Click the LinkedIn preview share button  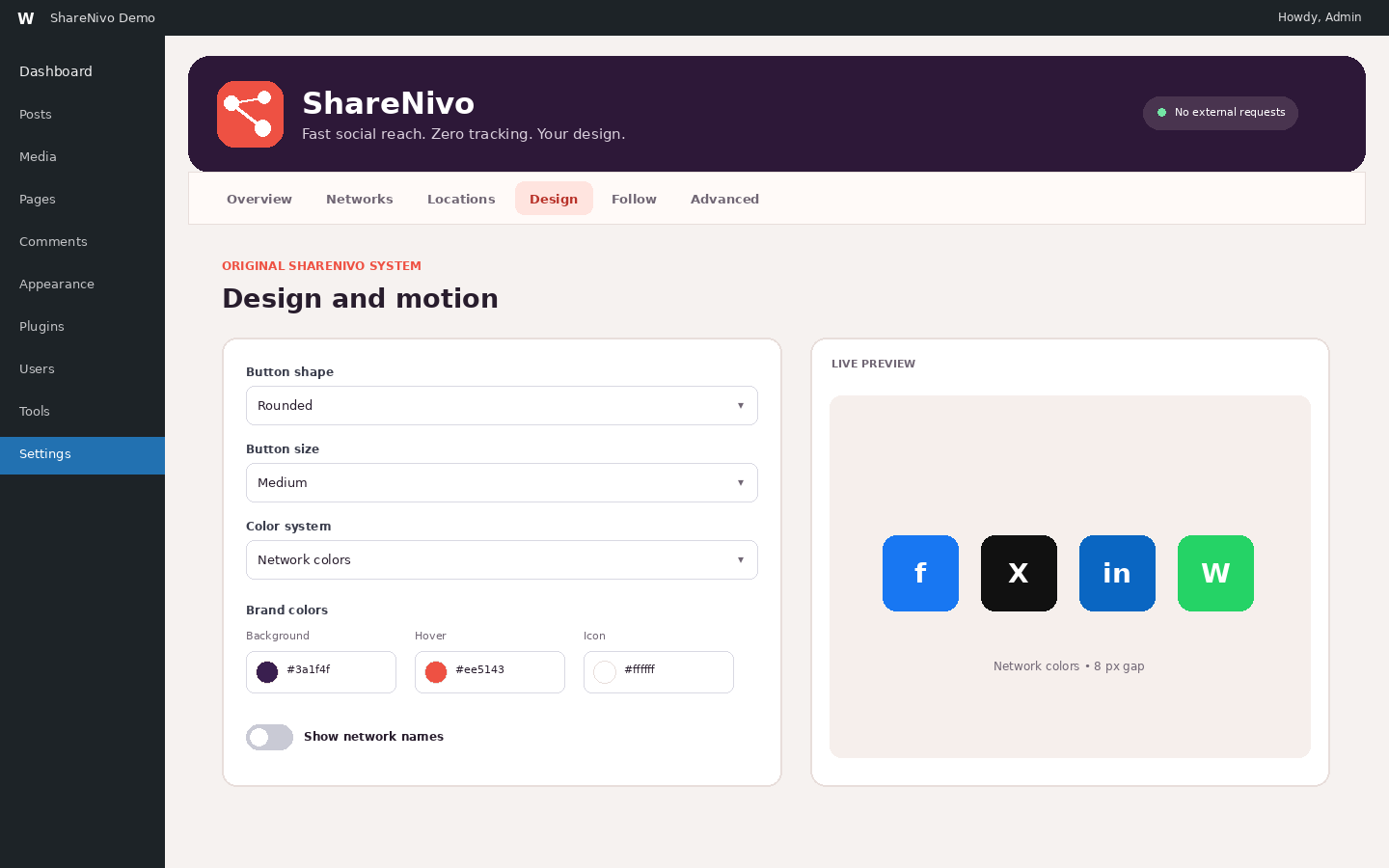1117,573
